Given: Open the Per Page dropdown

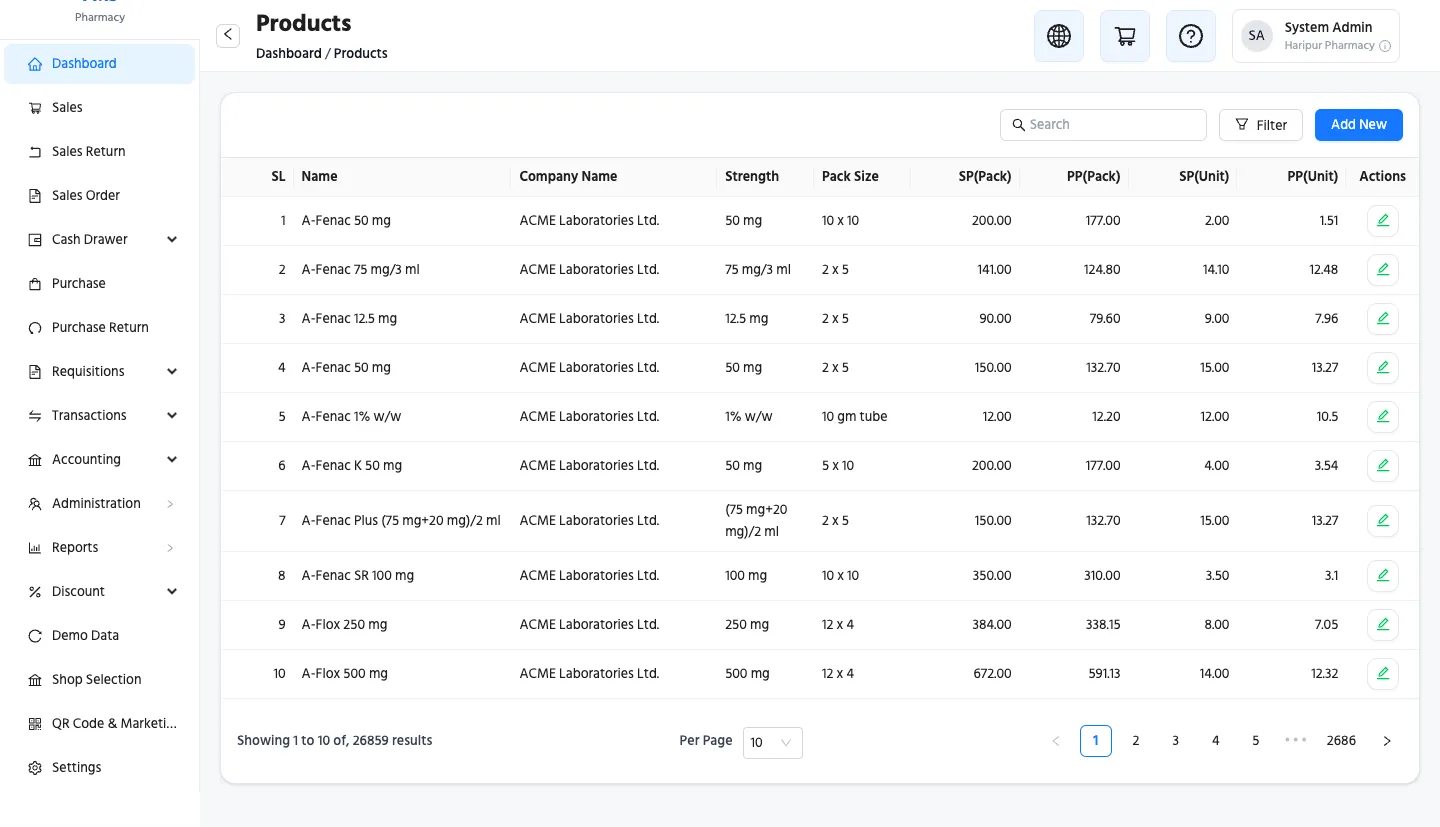Looking at the screenshot, I should point(772,742).
